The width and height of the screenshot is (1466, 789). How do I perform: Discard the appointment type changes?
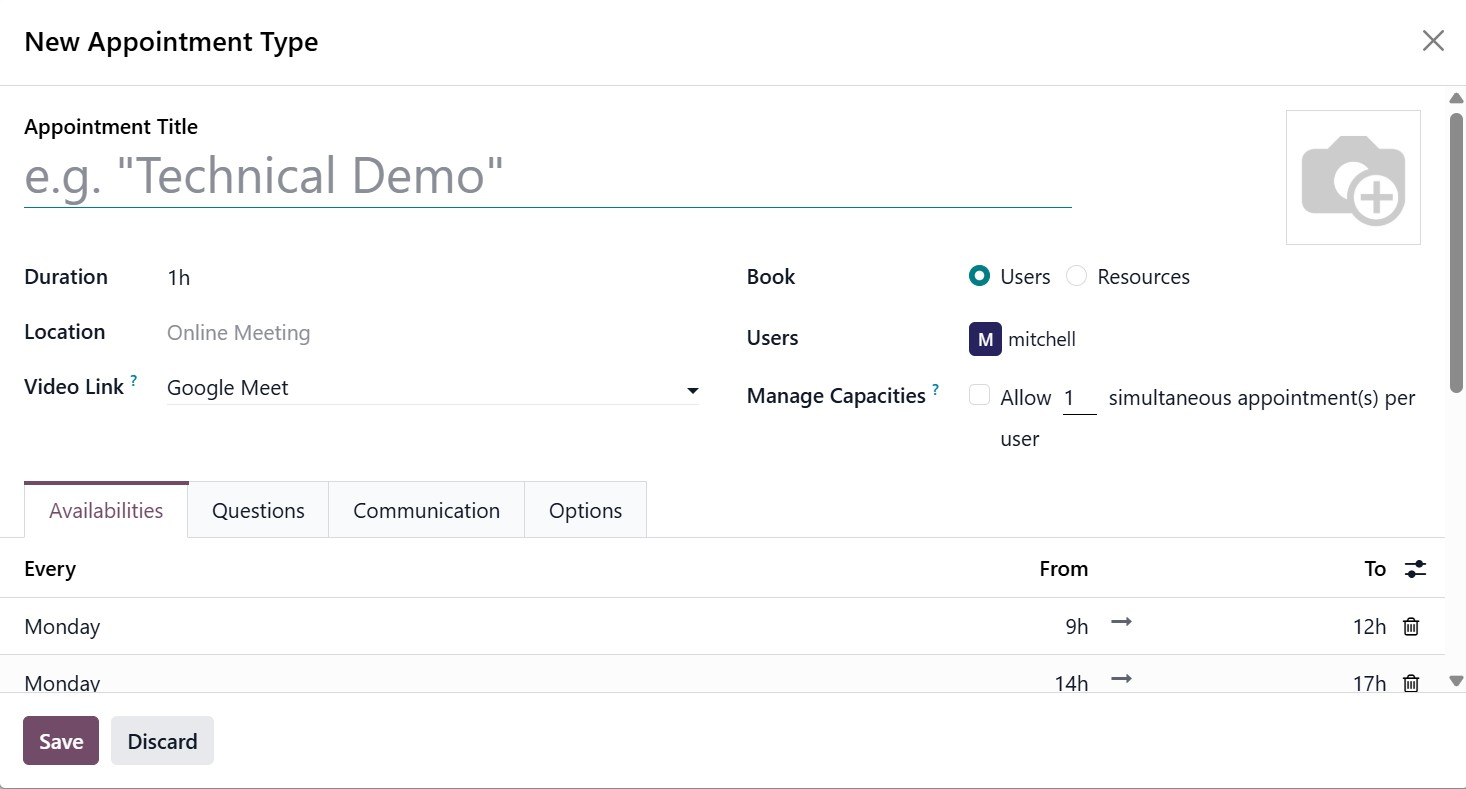162,741
